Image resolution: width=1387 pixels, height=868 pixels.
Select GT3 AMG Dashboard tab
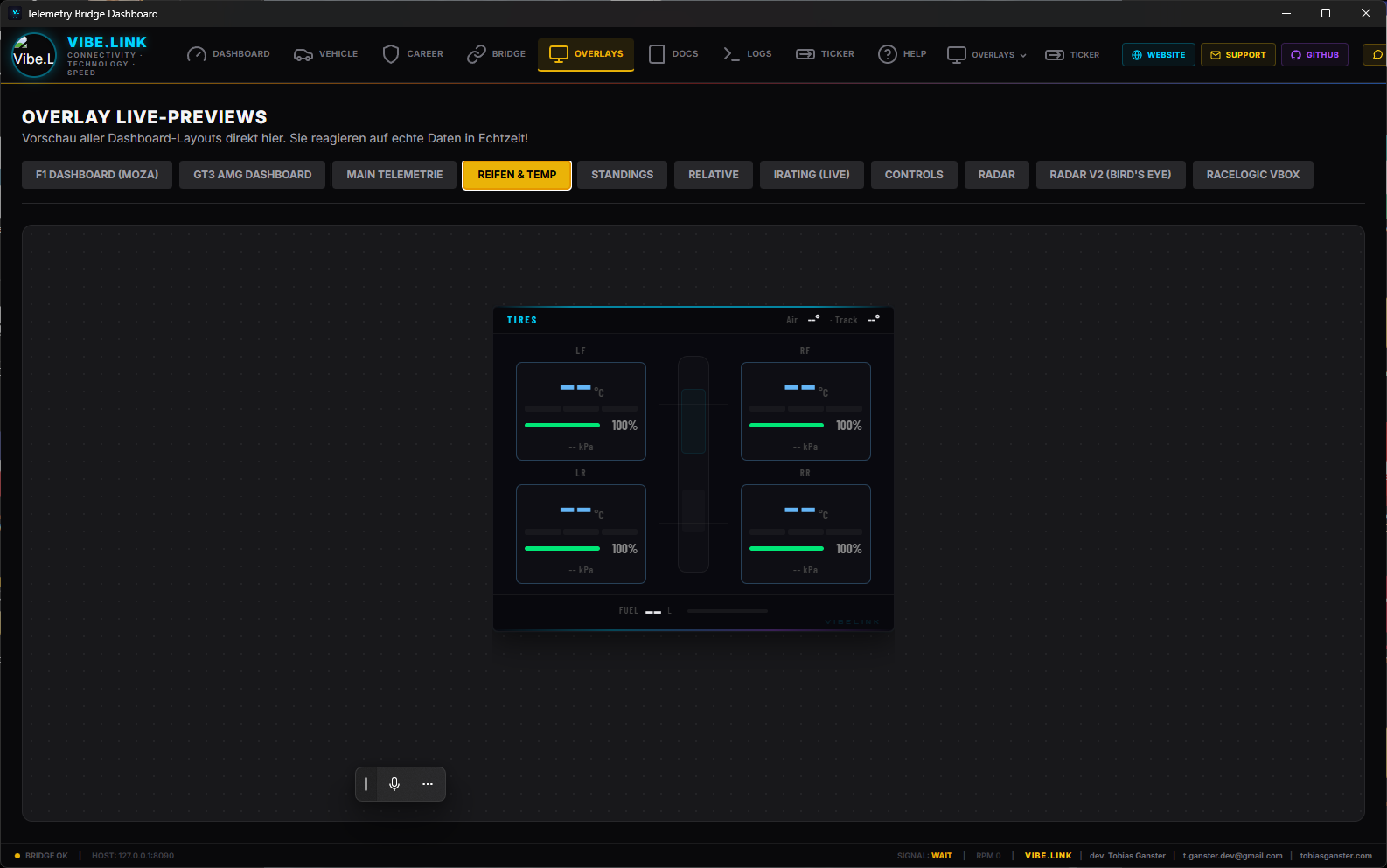252,175
